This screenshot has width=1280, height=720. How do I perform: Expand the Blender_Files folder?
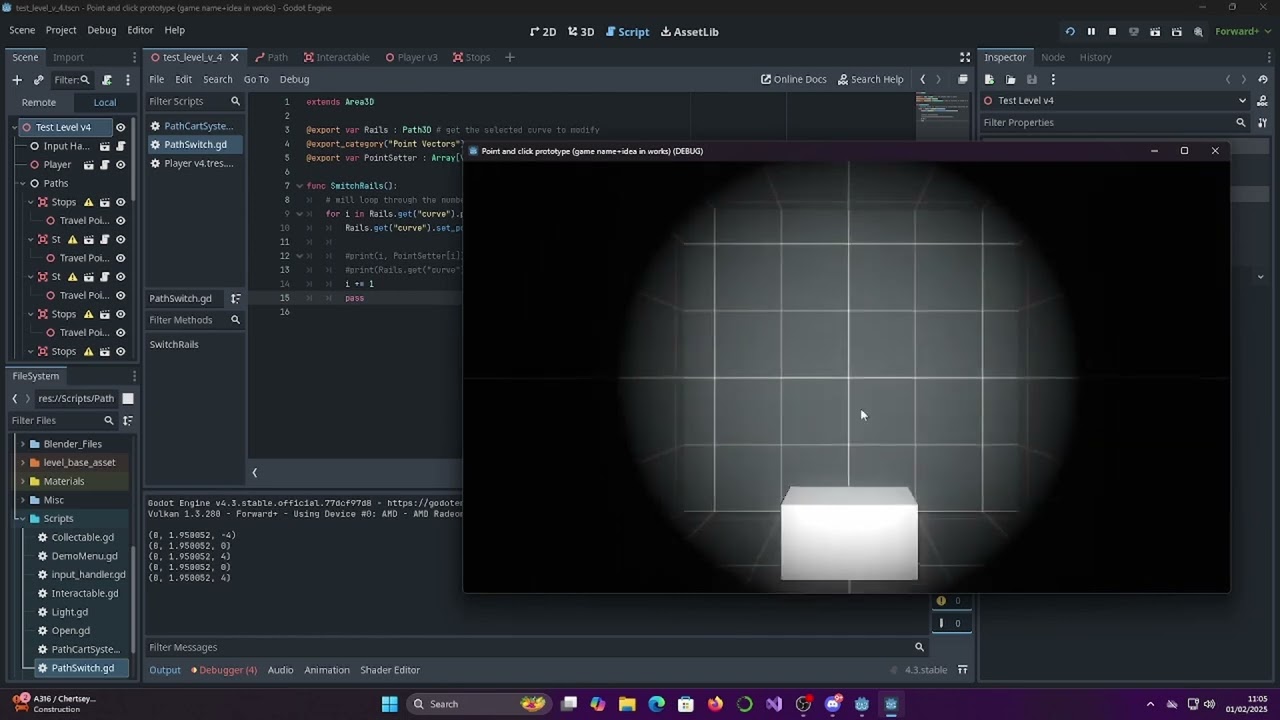tap(22, 444)
